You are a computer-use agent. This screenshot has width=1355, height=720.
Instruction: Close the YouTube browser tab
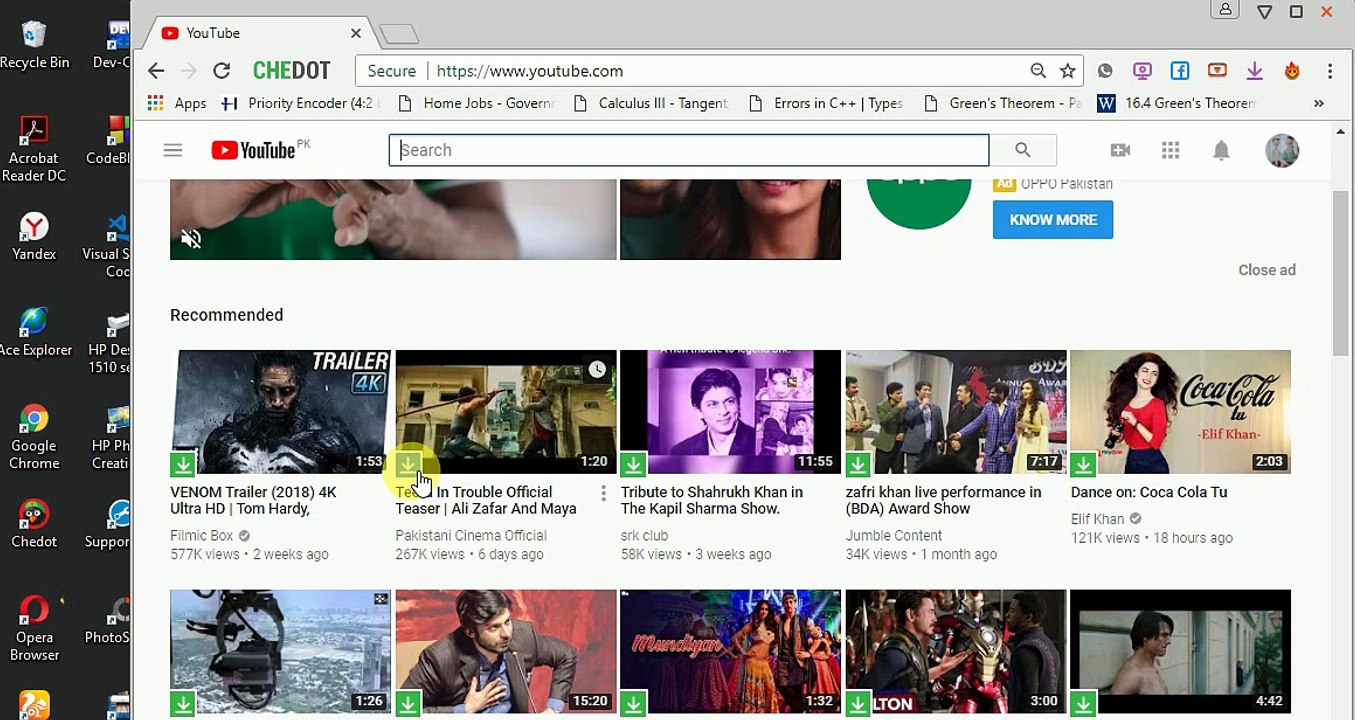coord(355,33)
